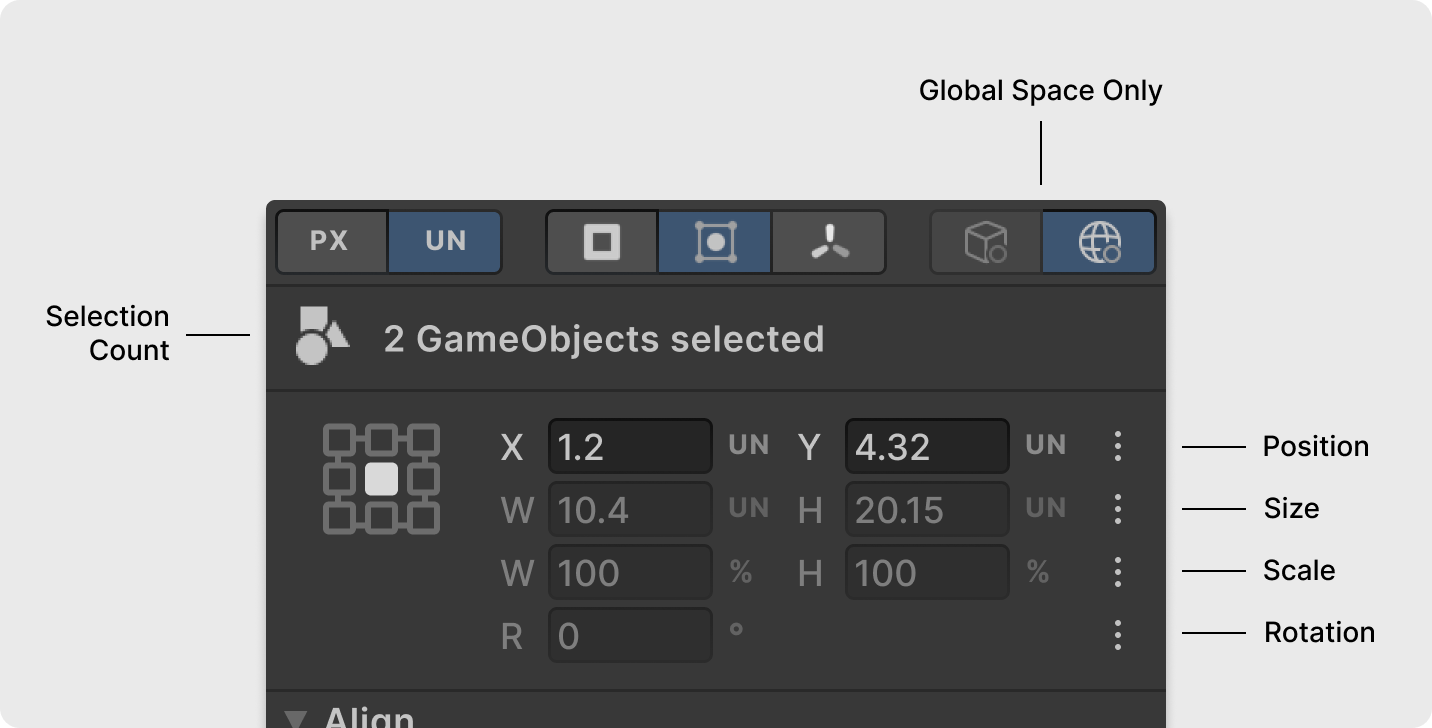
Task: Click the global space globe icon
Action: (1099, 242)
